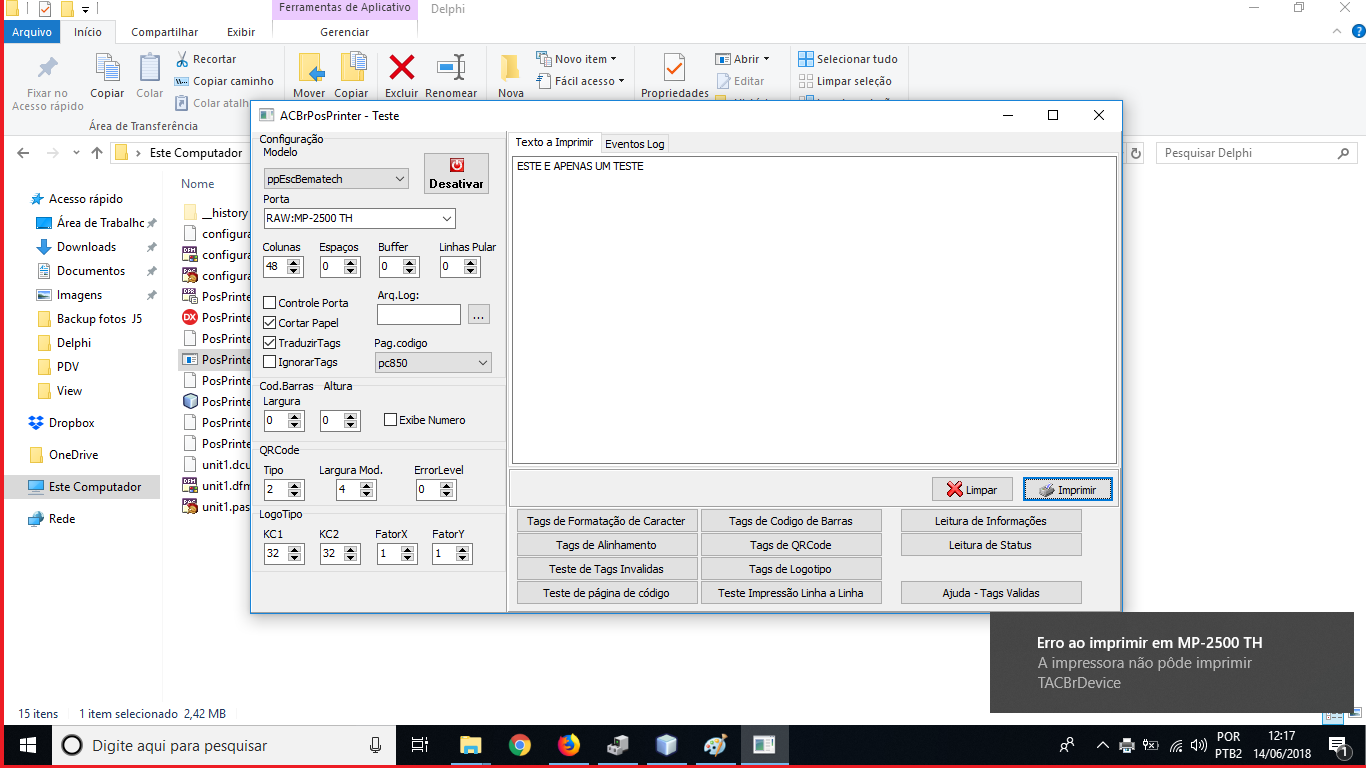1366x768 pixels.
Task: Open the Gerenciar ribbon tab in Explorer
Action: pos(345,32)
